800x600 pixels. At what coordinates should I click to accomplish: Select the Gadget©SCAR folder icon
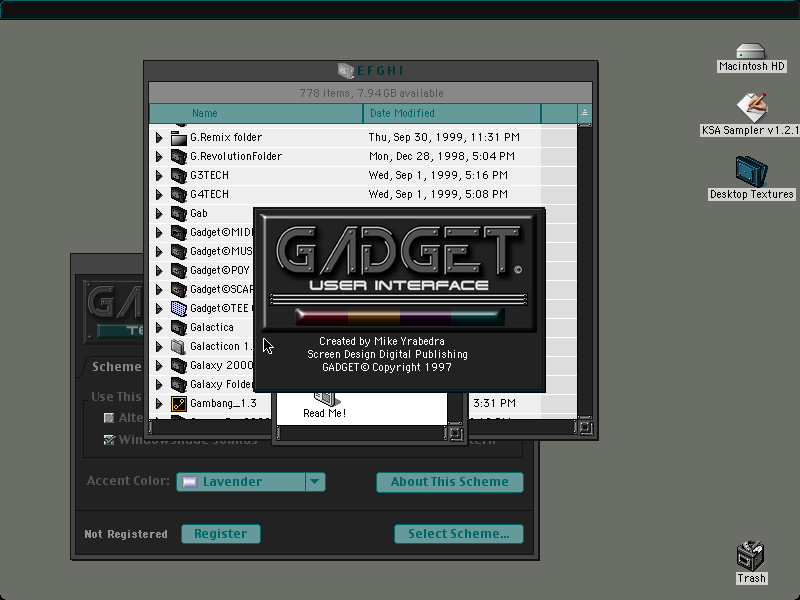coord(179,289)
